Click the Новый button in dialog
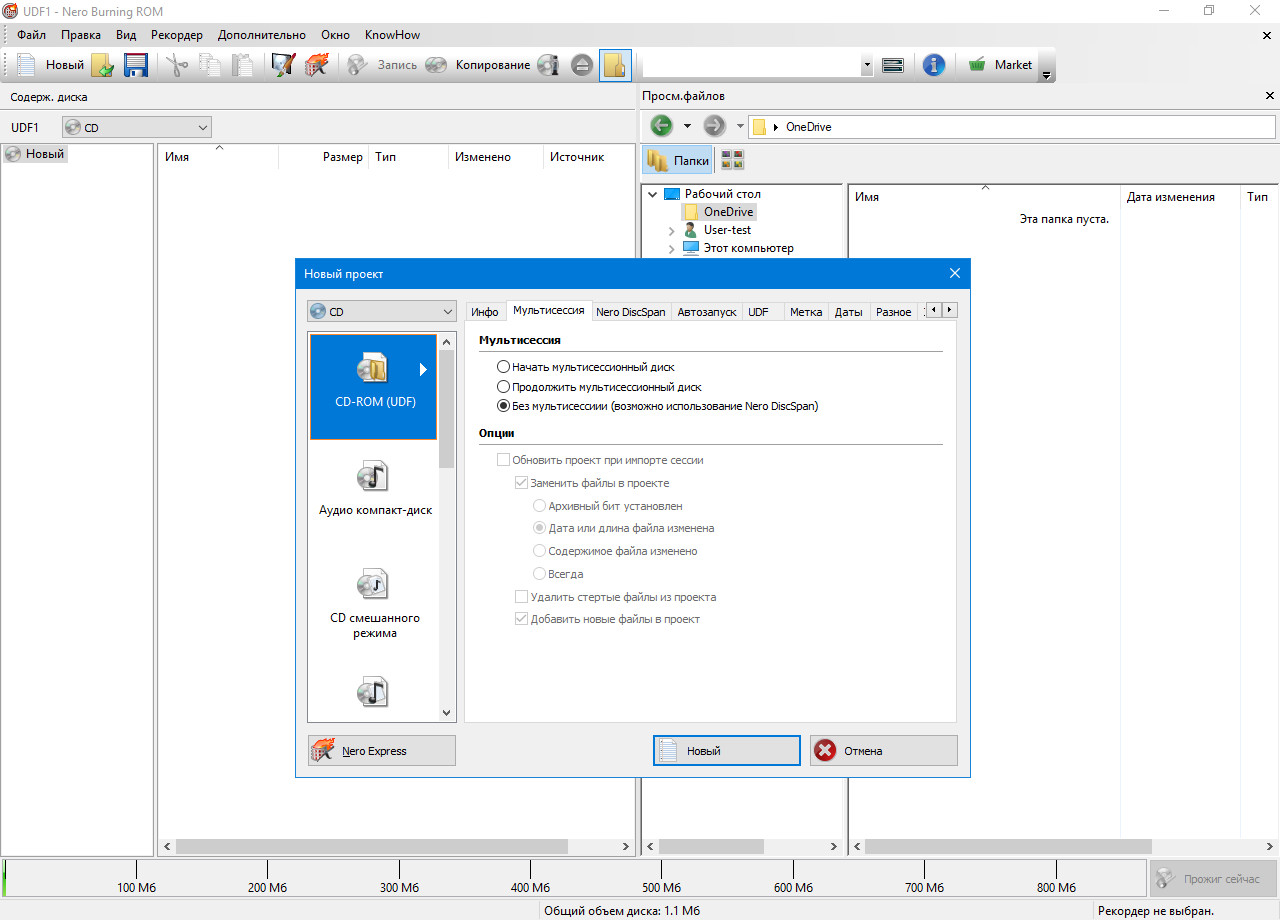 tap(727, 751)
